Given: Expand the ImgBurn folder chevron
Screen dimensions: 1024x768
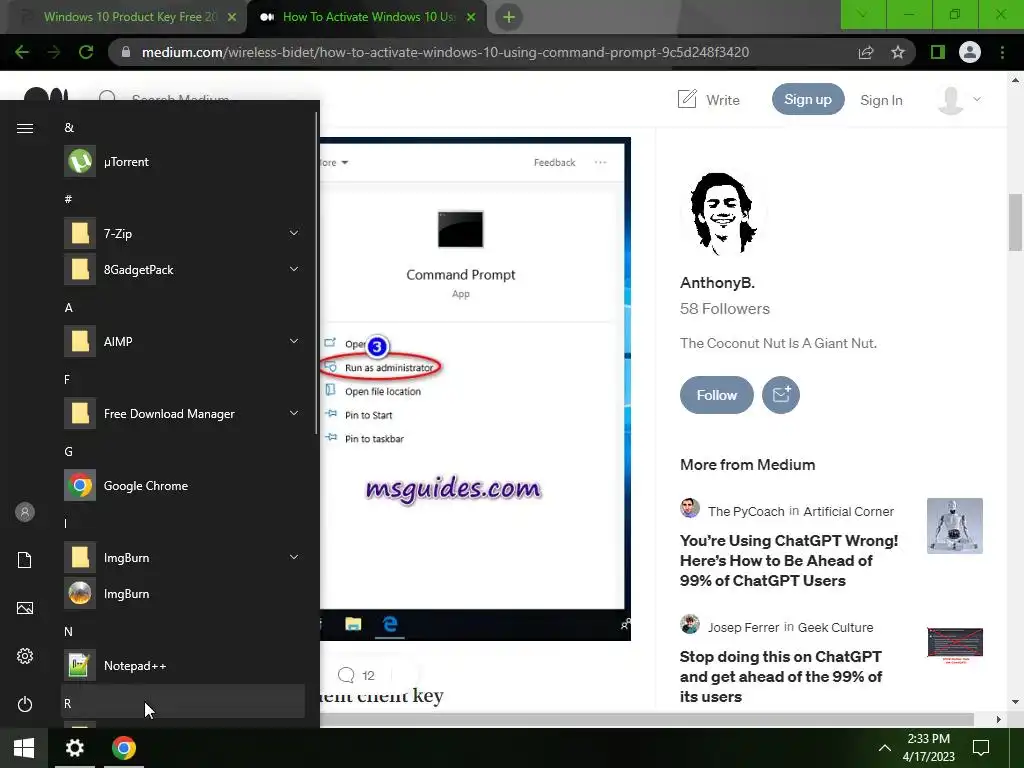Looking at the screenshot, I should 294,557.
